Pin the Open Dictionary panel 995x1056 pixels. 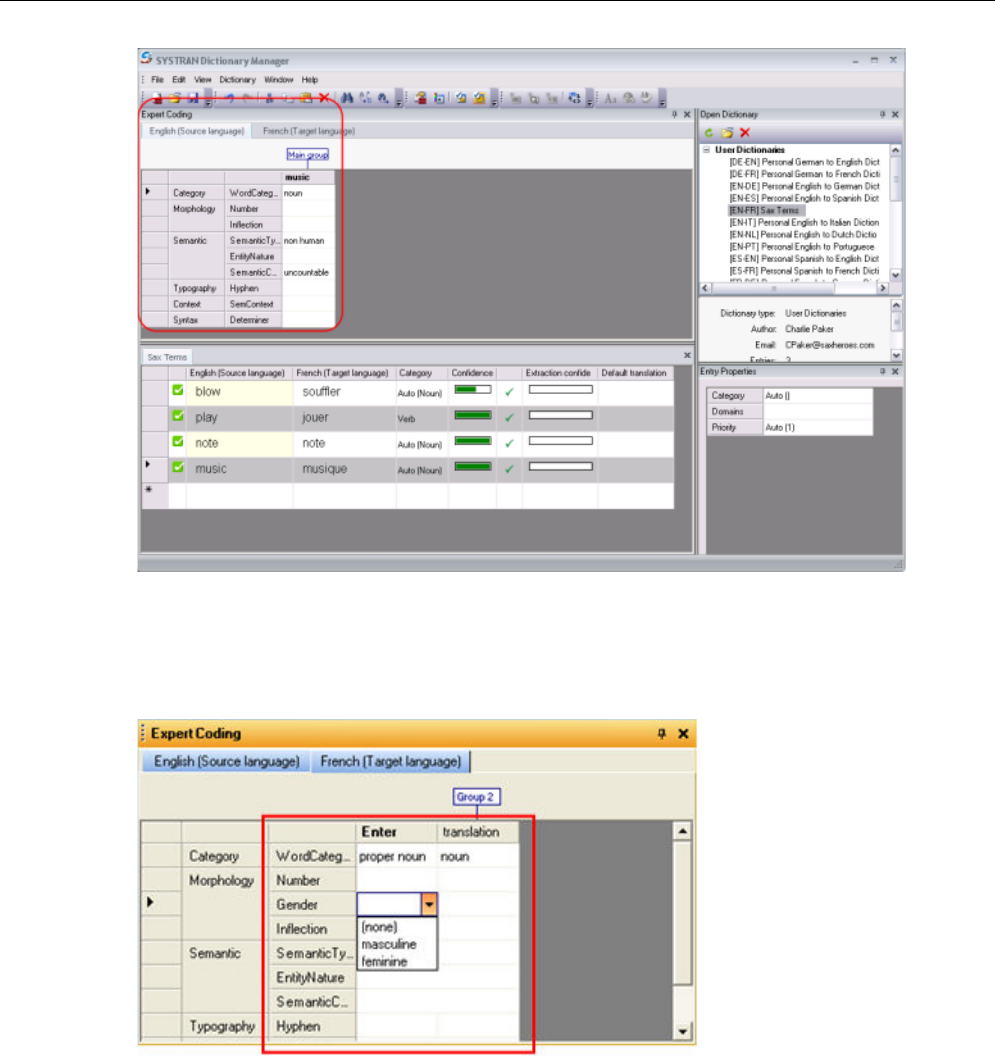point(882,114)
